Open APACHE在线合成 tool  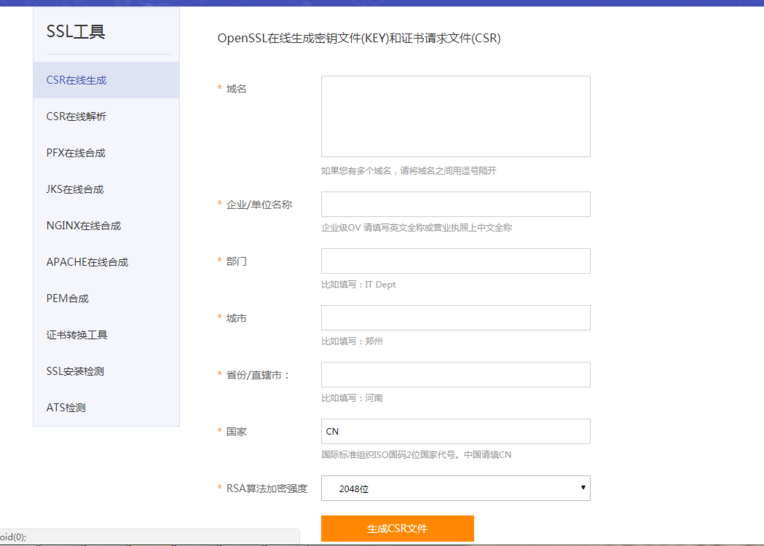[87, 262]
